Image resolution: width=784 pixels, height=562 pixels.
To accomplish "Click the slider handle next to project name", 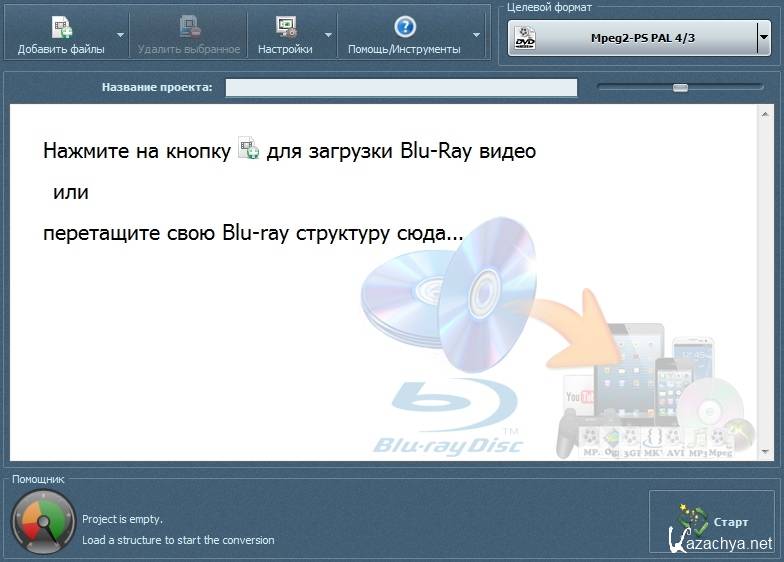I will (680, 88).
